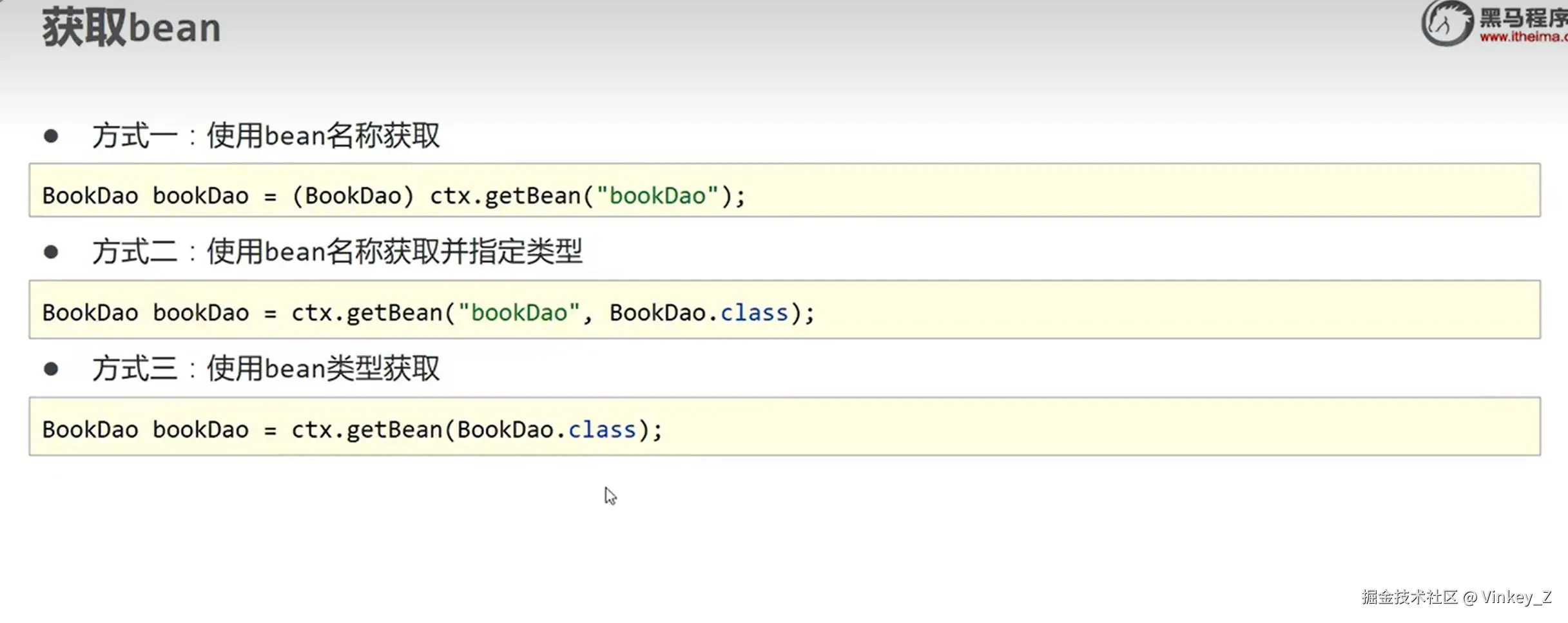Image resolution: width=1568 pixels, height=623 pixels.
Task: Select the 方式二 使用bean名称获取并指定类型 heading
Action: click(337, 251)
